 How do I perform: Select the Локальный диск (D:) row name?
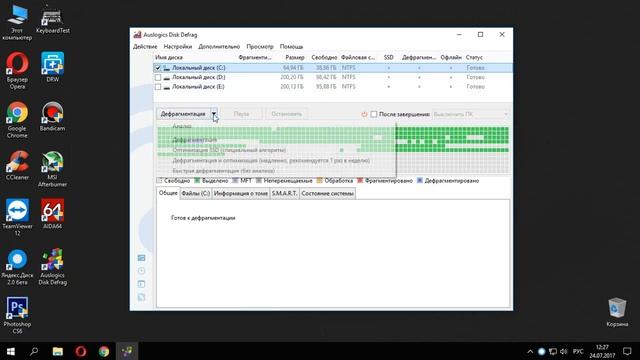198,77
